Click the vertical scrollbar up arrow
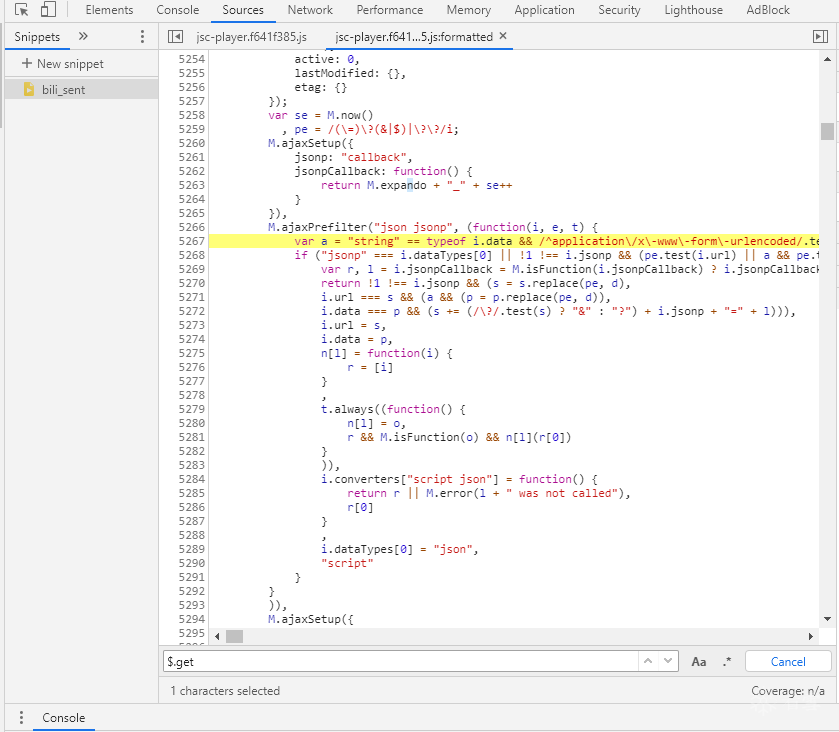The width and height of the screenshot is (839, 732). point(827,59)
